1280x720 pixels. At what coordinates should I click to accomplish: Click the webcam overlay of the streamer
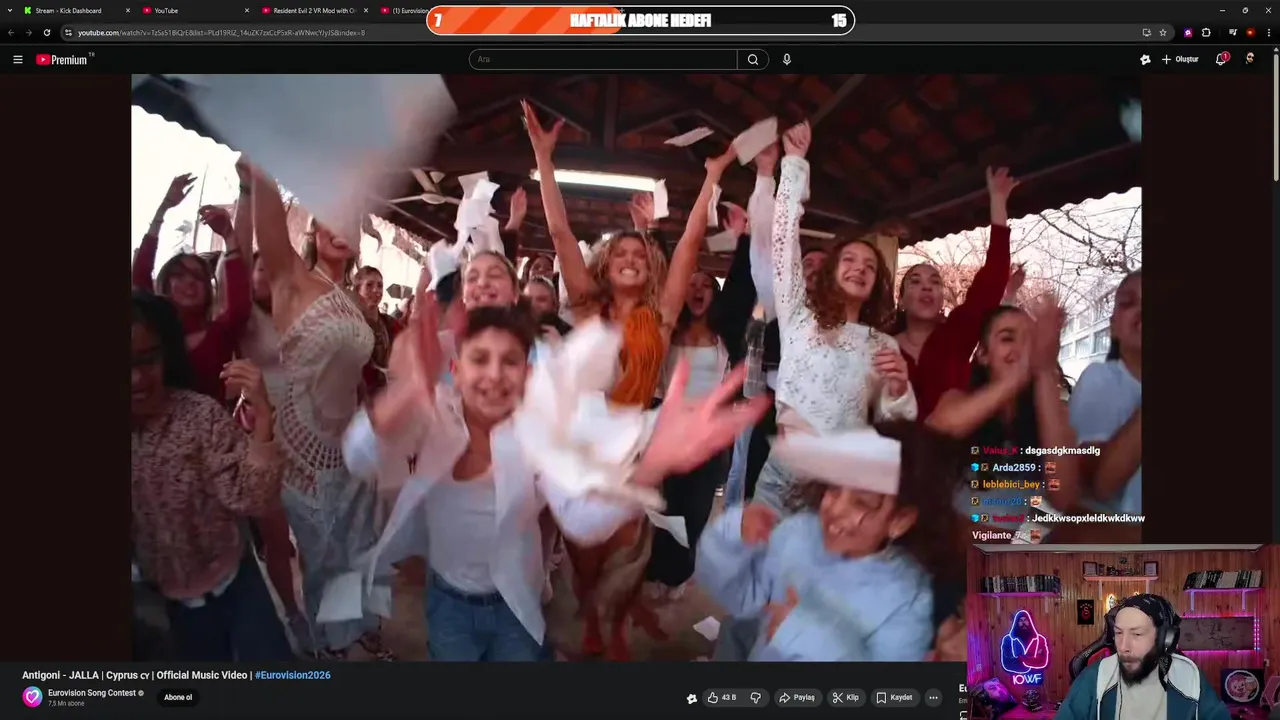coord(1122,632)
